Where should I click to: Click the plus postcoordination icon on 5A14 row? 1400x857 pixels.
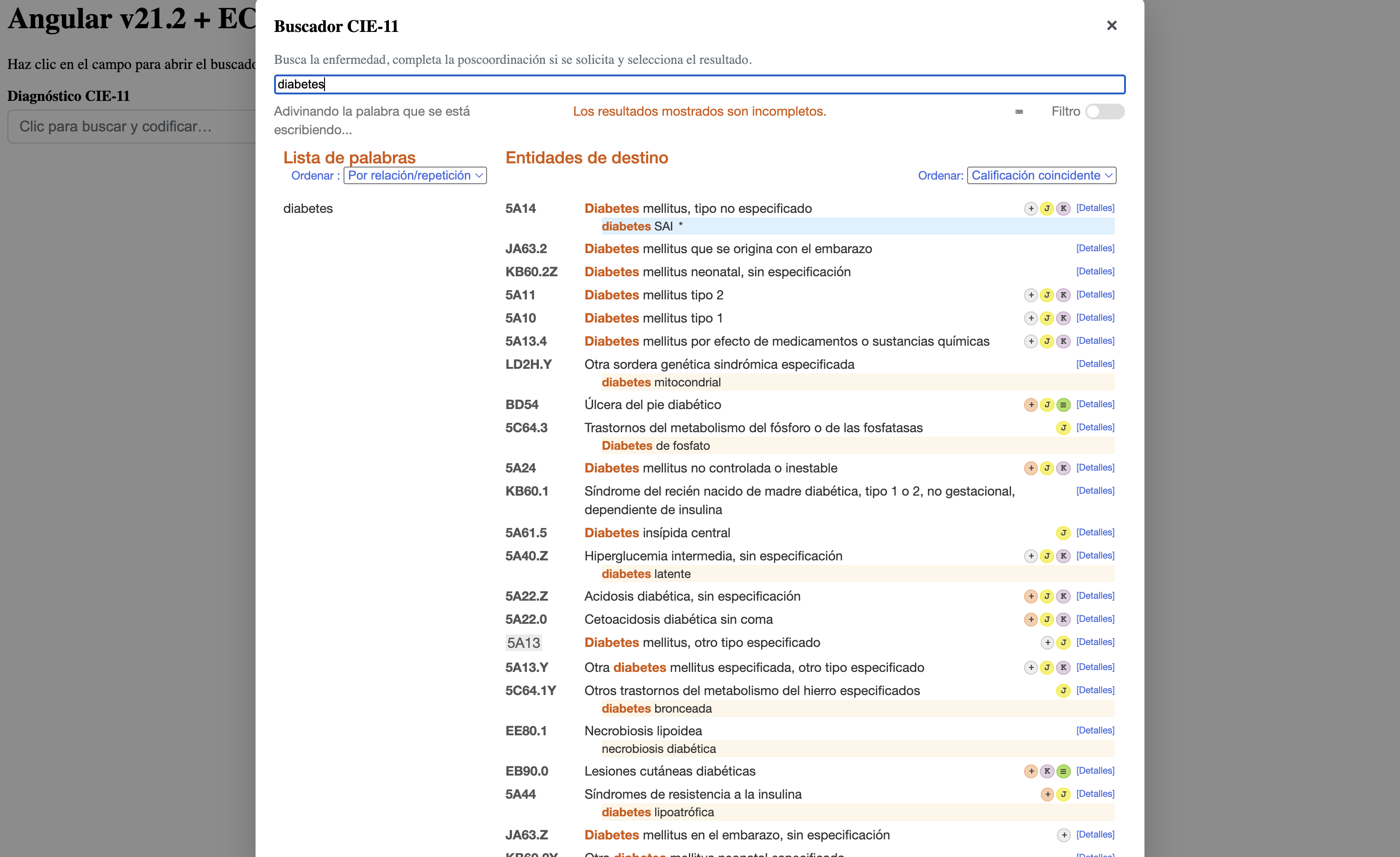click(1031, 208)
